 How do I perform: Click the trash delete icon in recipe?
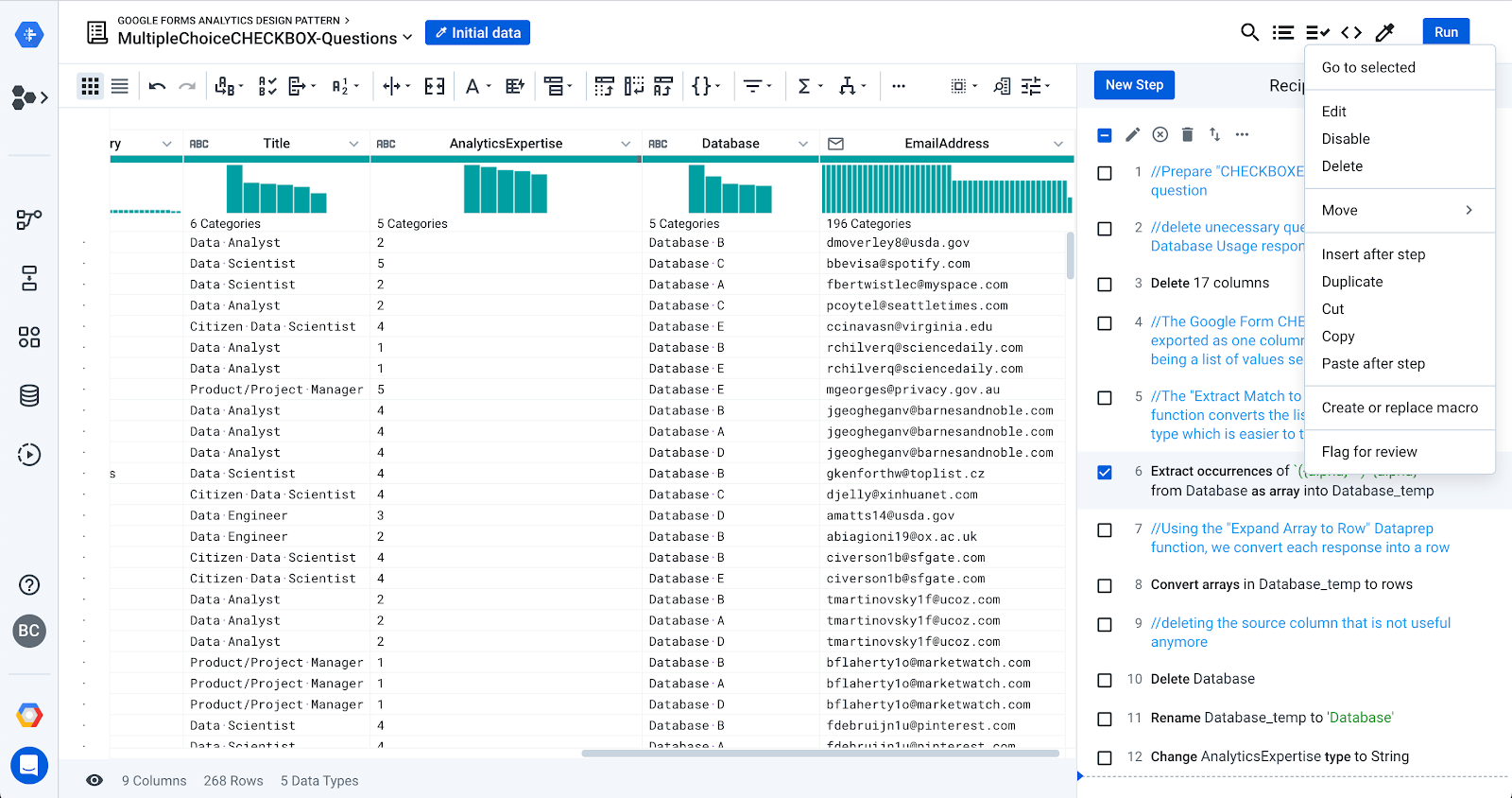click(x=1188, y=134)
